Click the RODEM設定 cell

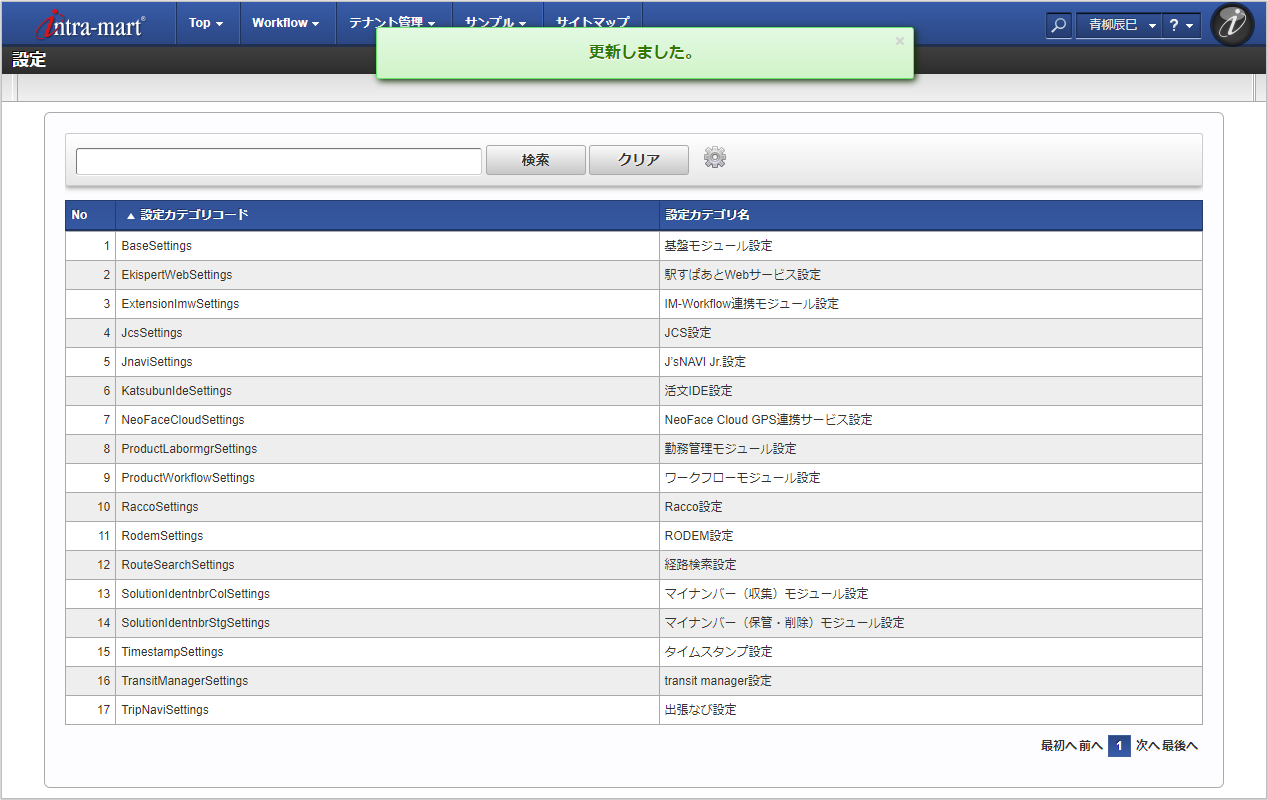(x=931, y=536)
